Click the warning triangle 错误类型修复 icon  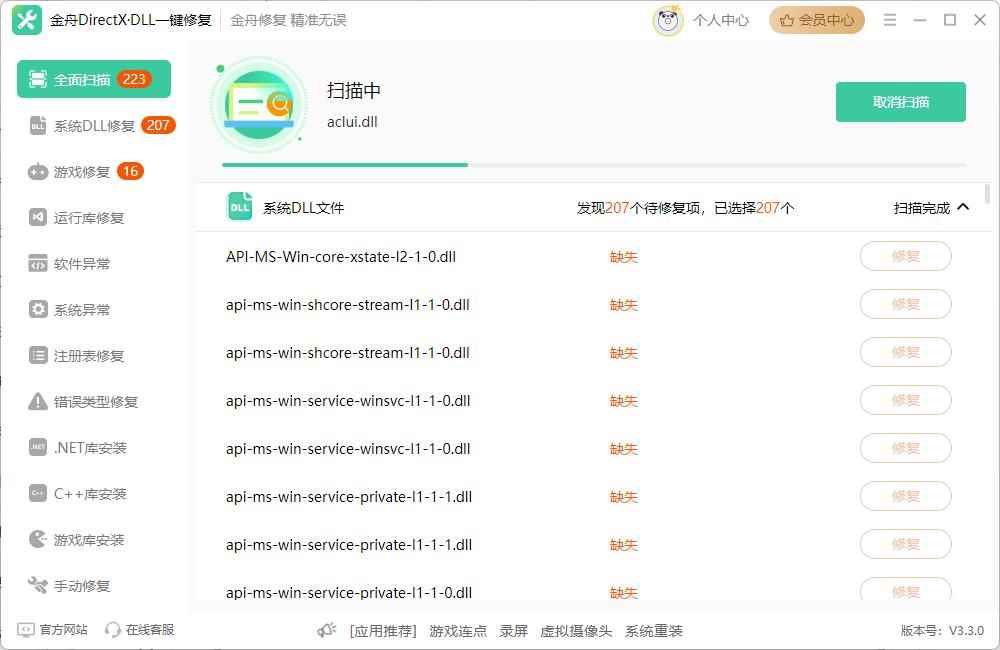coord(37,401)
